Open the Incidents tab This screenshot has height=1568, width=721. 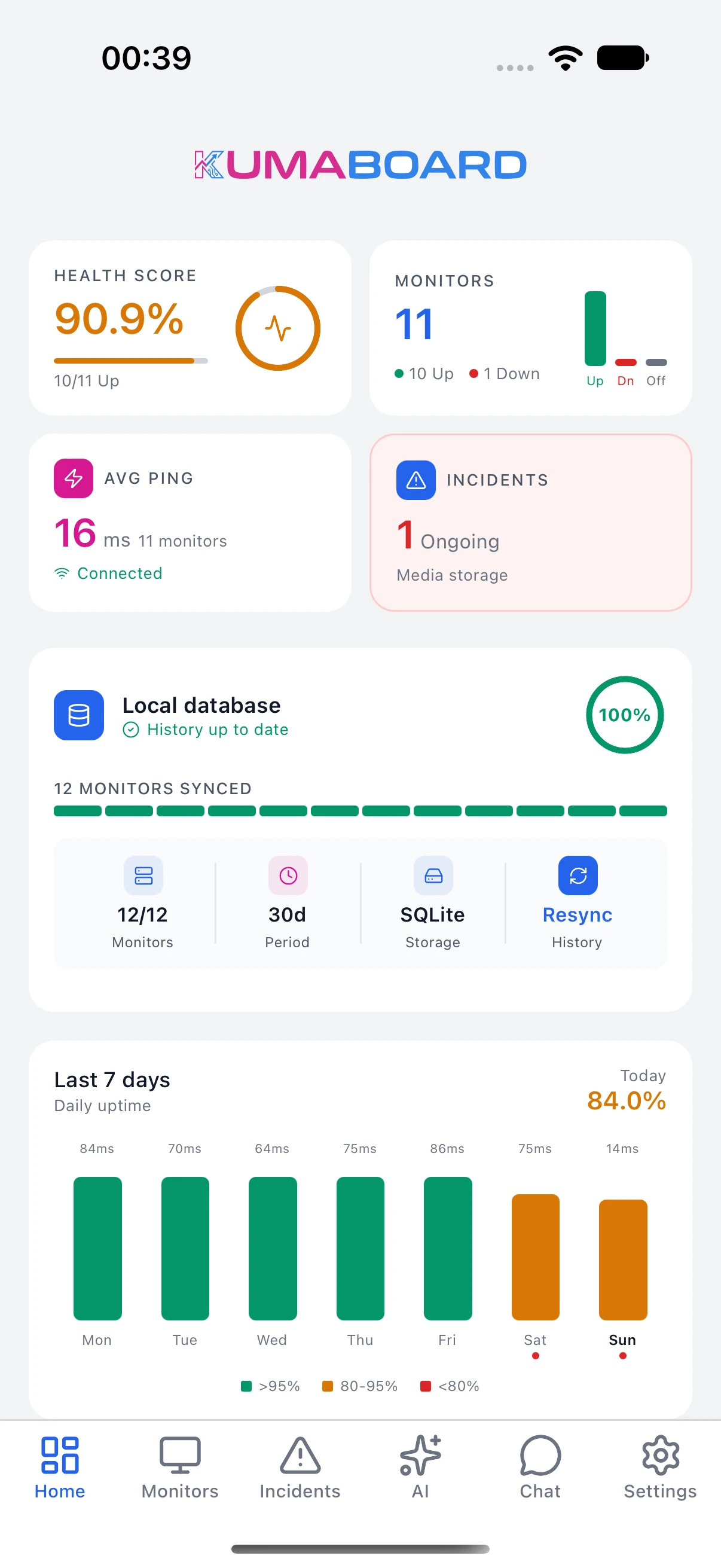click(x=300, y=1468)
